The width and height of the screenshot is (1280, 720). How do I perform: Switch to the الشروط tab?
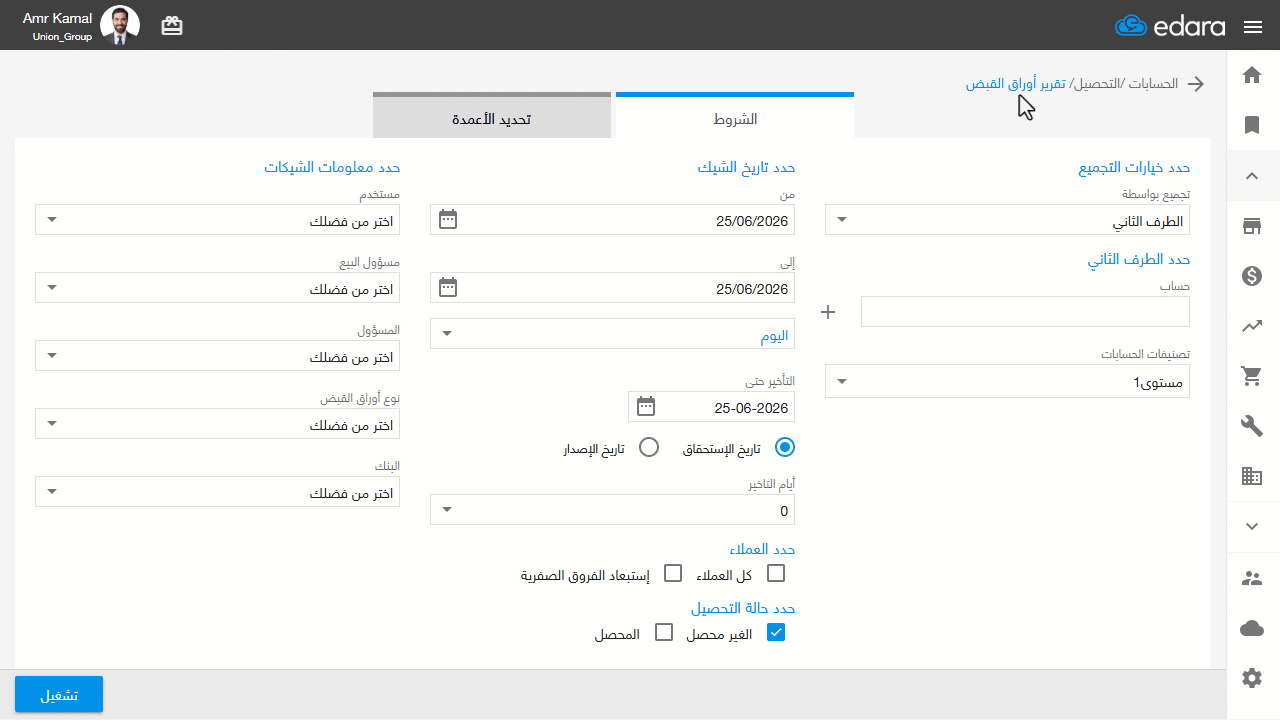735,117
